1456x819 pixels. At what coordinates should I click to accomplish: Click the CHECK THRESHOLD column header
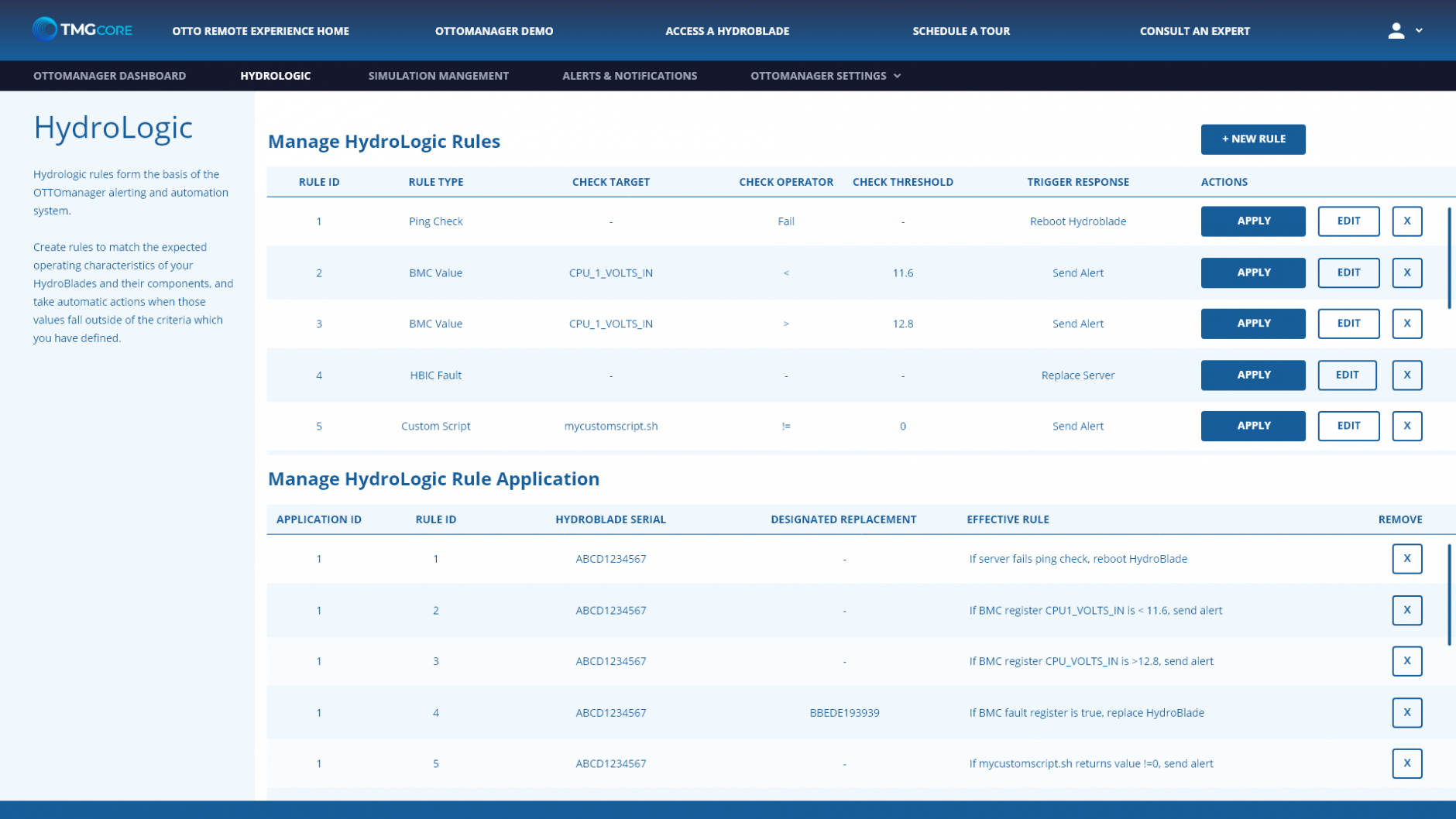click(x=902, y=182)
